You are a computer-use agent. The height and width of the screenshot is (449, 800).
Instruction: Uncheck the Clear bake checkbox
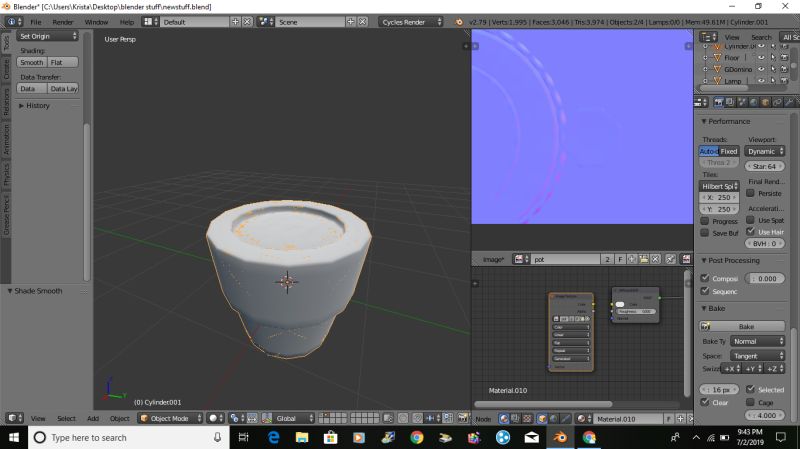pyautogui.click(x=705, y=402)
